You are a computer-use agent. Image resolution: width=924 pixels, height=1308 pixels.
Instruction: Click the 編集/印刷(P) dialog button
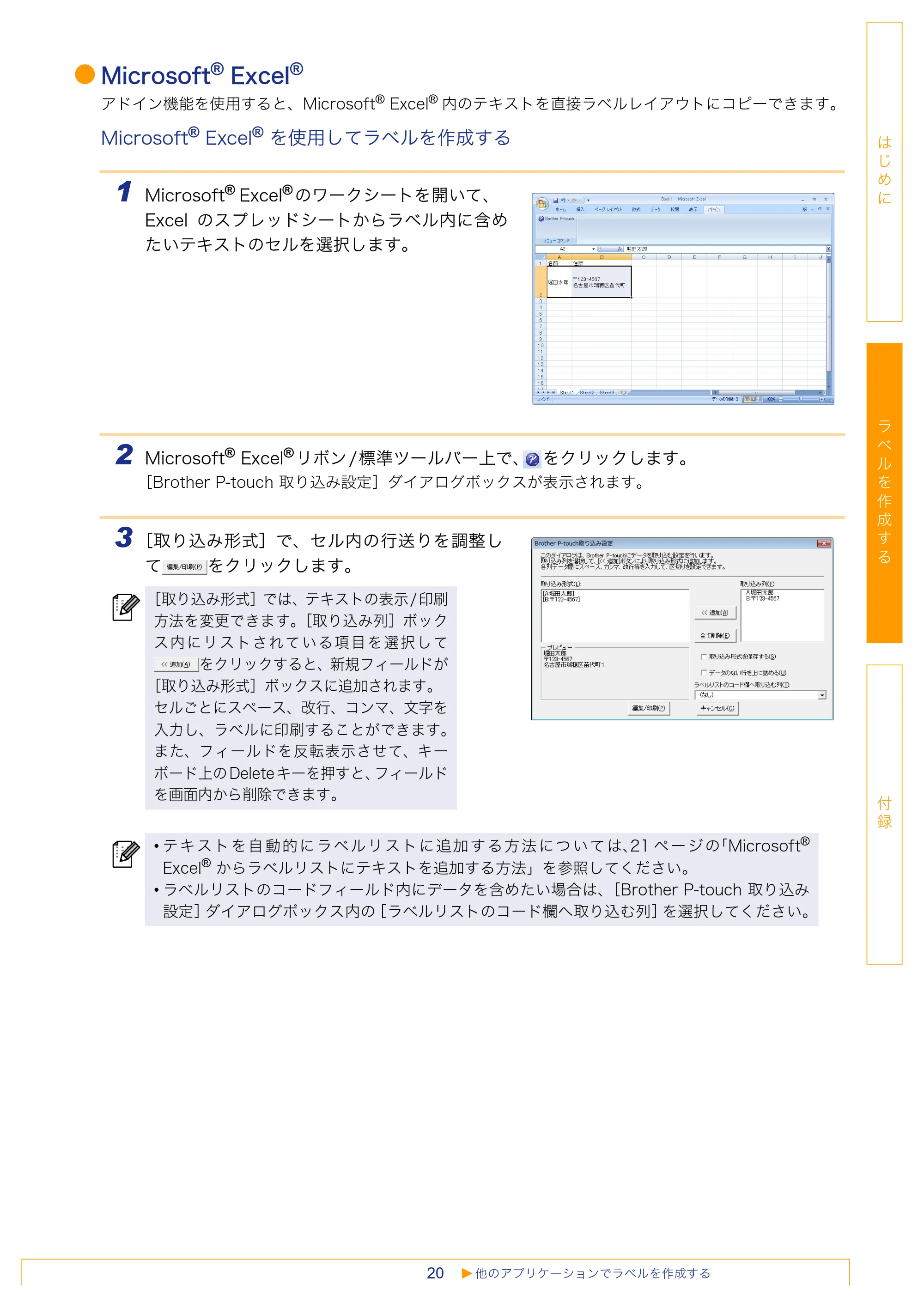click(650, 708)
